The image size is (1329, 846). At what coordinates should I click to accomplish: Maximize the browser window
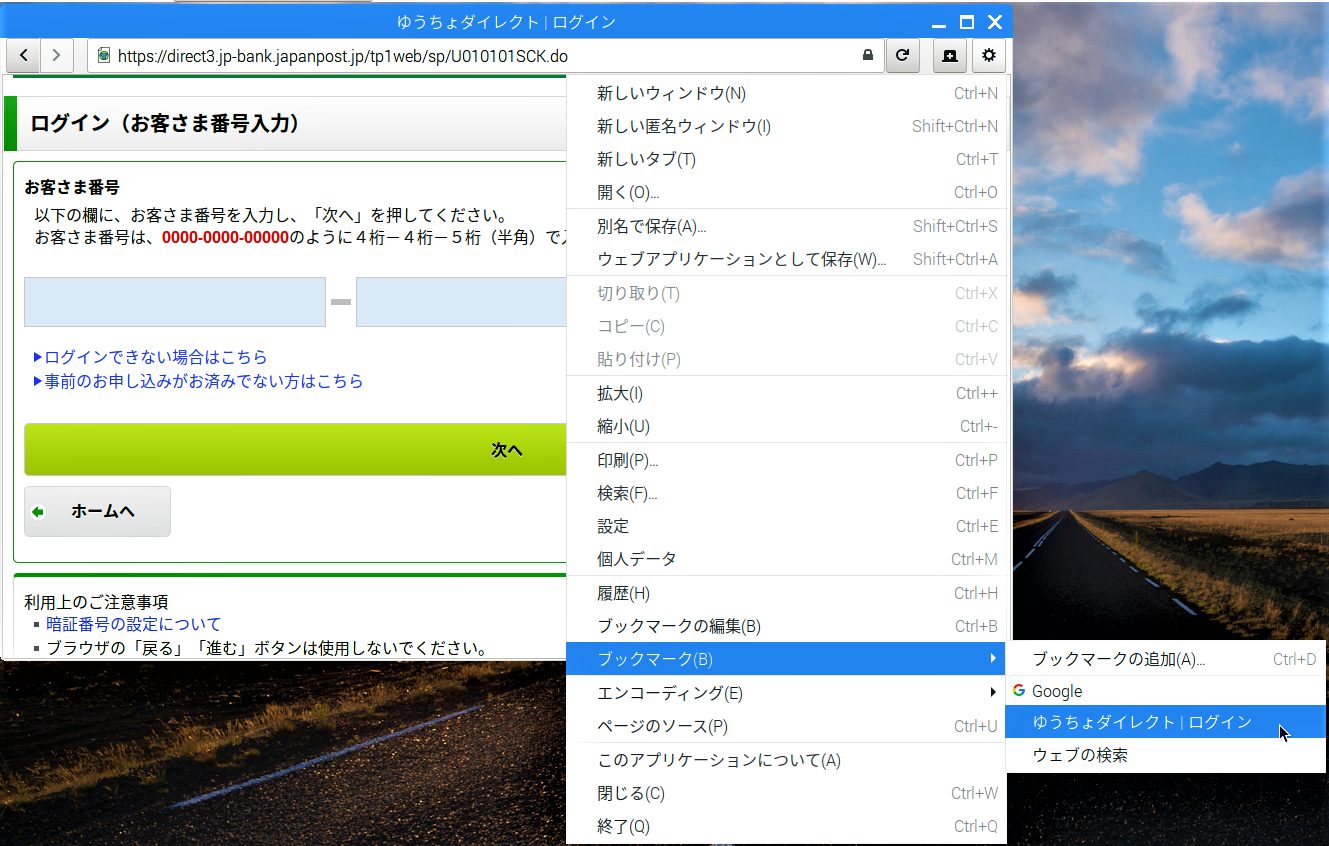point(966,22)
